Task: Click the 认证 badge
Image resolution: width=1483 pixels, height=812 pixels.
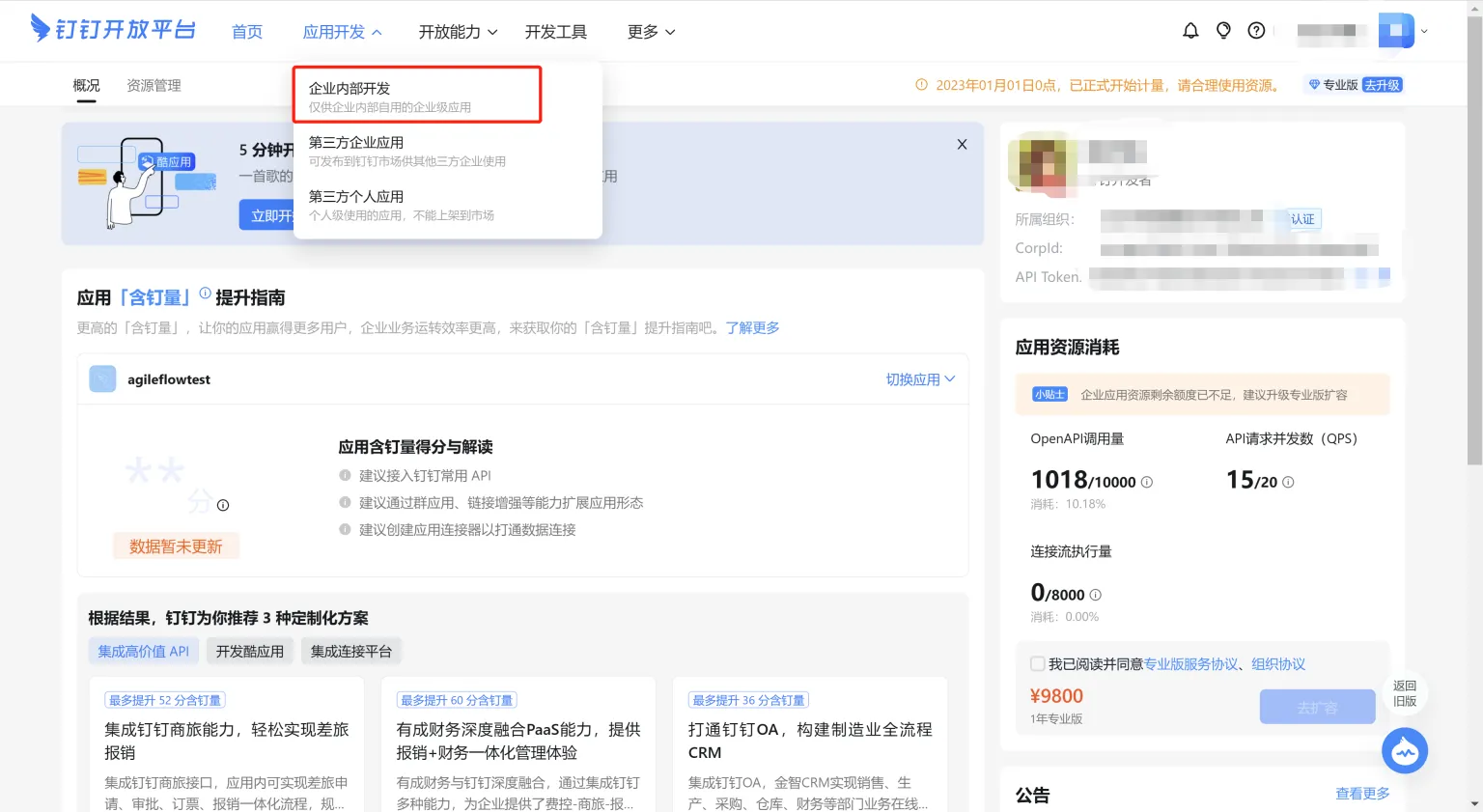Action: [1303, 219]
